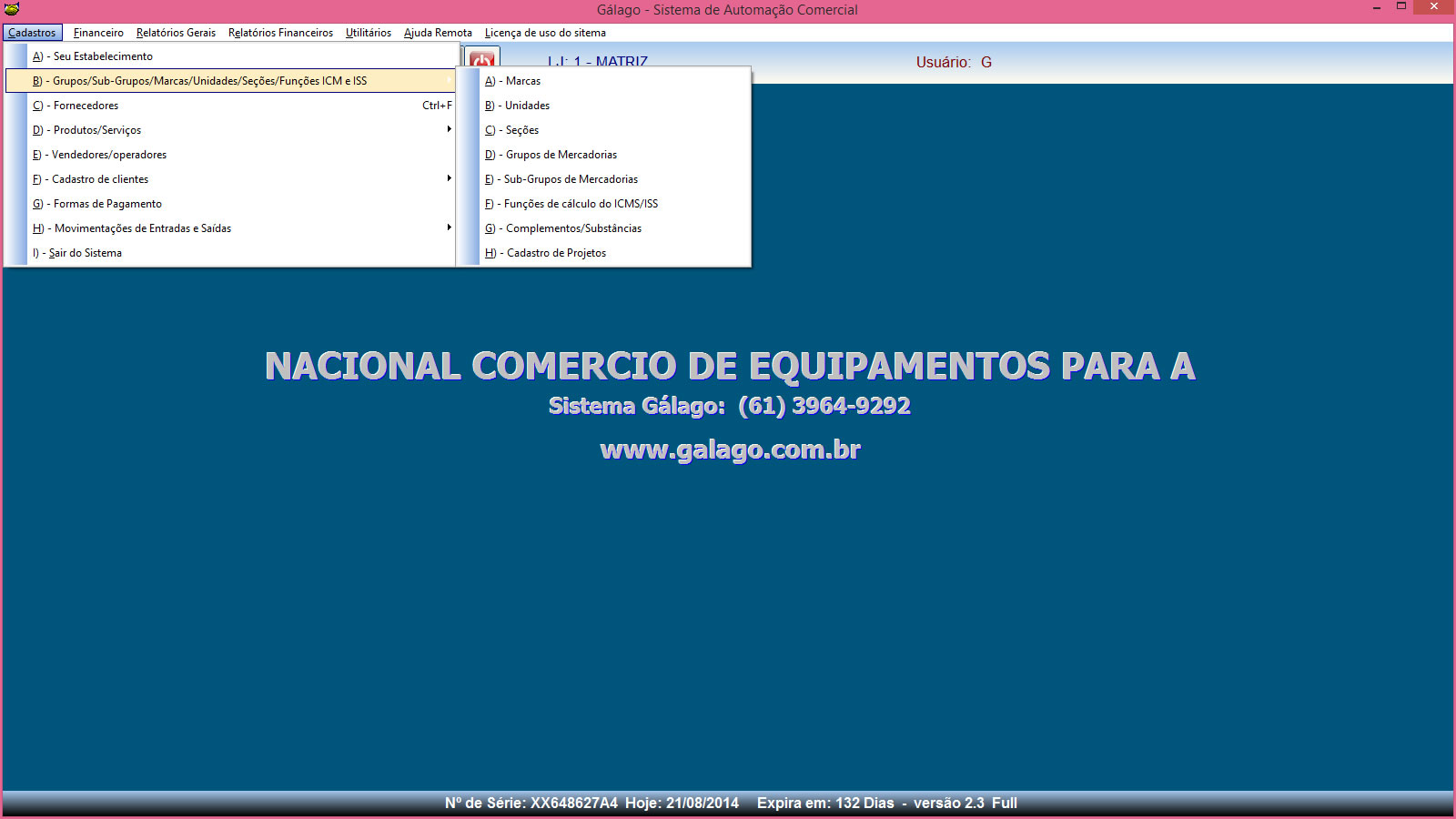Click the NACIONAL COMERCIO DE EQUIPAMENTOS heading
This screenshot has width=1456, height=819.
click(x=730, y=366)
